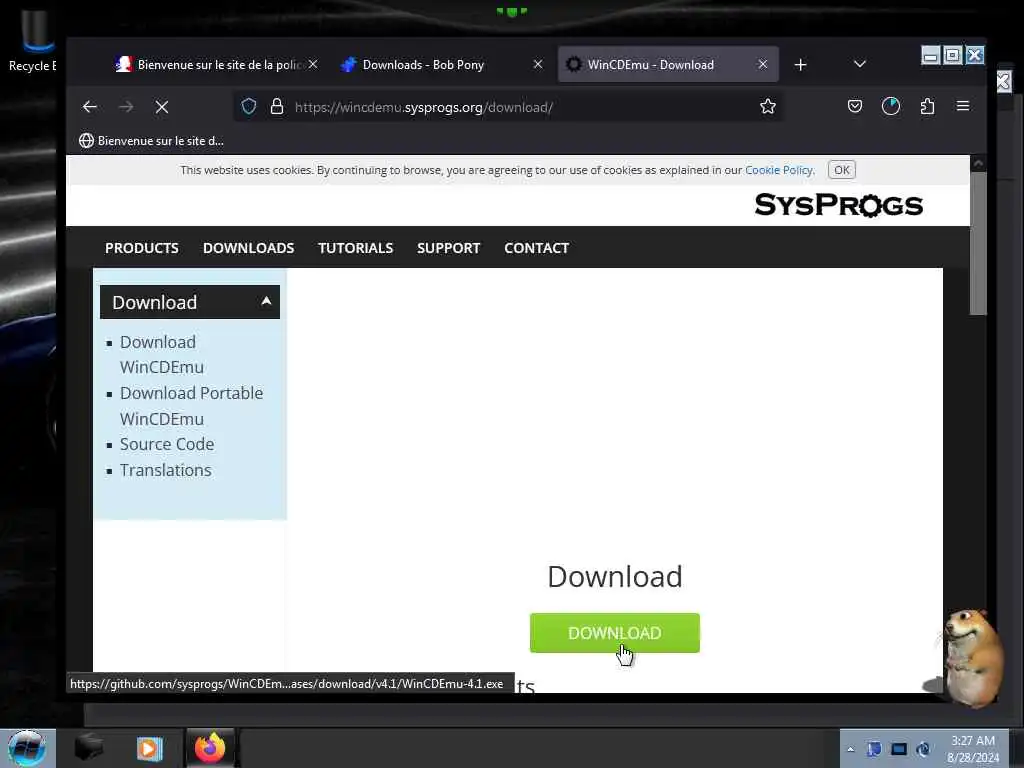
Task: Click the SysProgs logo
Action: click(839, 205)
